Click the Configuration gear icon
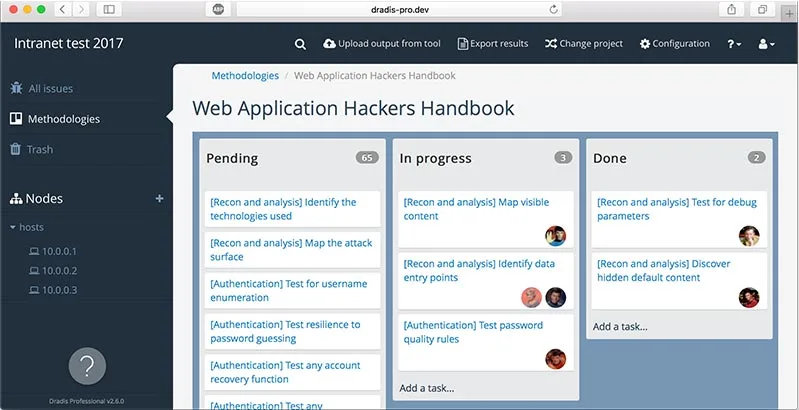 click(x=645, y=44)
